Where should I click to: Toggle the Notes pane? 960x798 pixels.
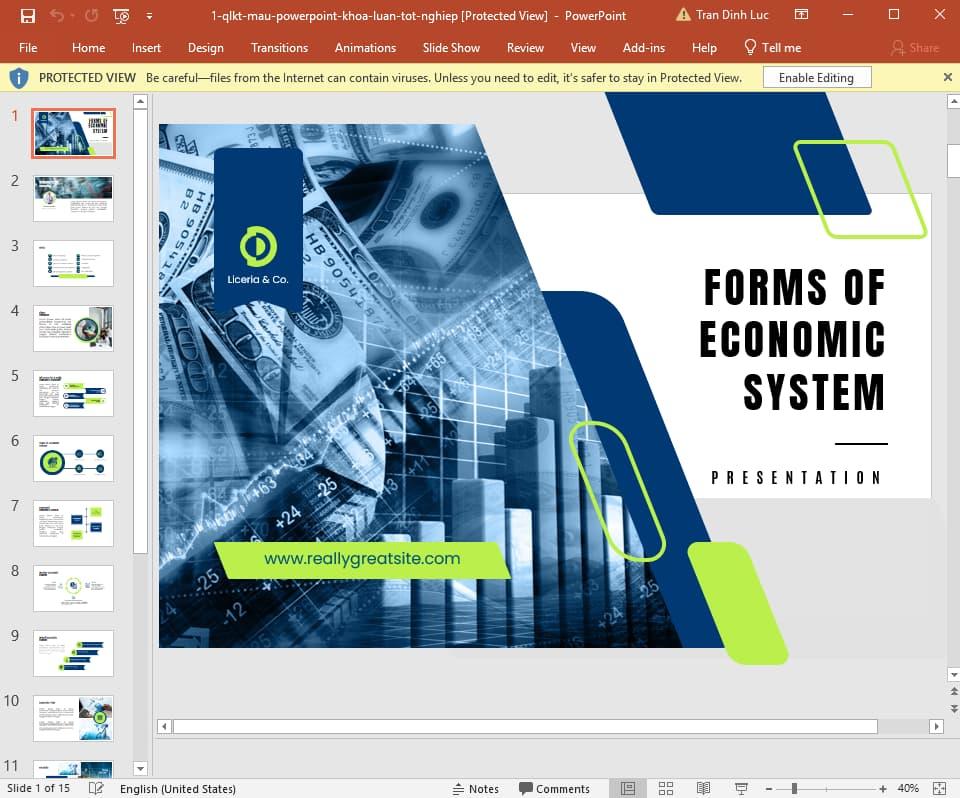coord(477,788)
